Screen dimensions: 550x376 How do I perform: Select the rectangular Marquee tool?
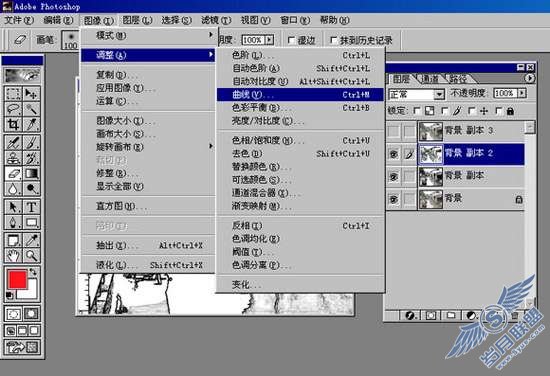point(13,94)
